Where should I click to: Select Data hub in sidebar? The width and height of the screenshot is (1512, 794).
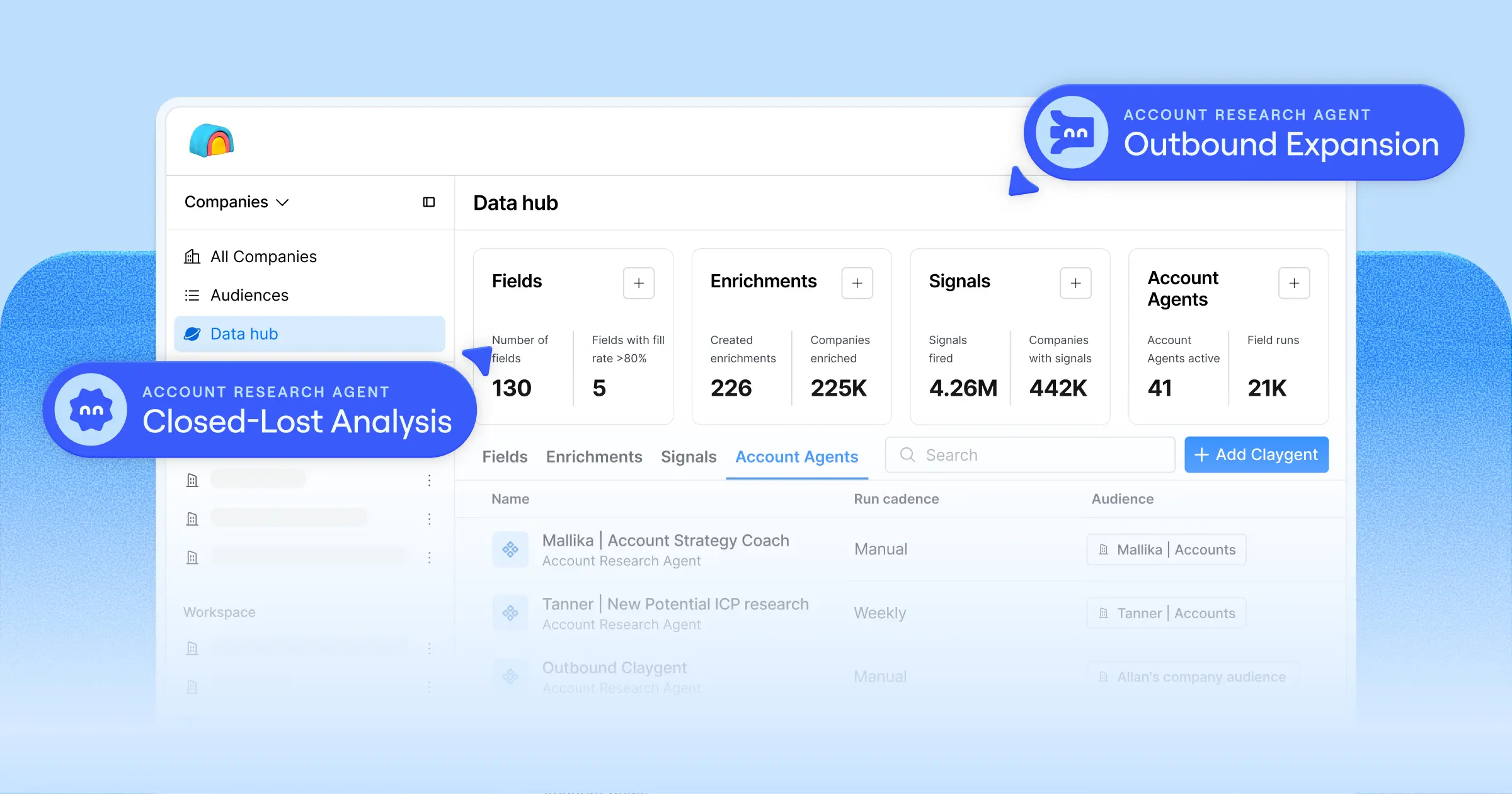(x=309, y=334)
